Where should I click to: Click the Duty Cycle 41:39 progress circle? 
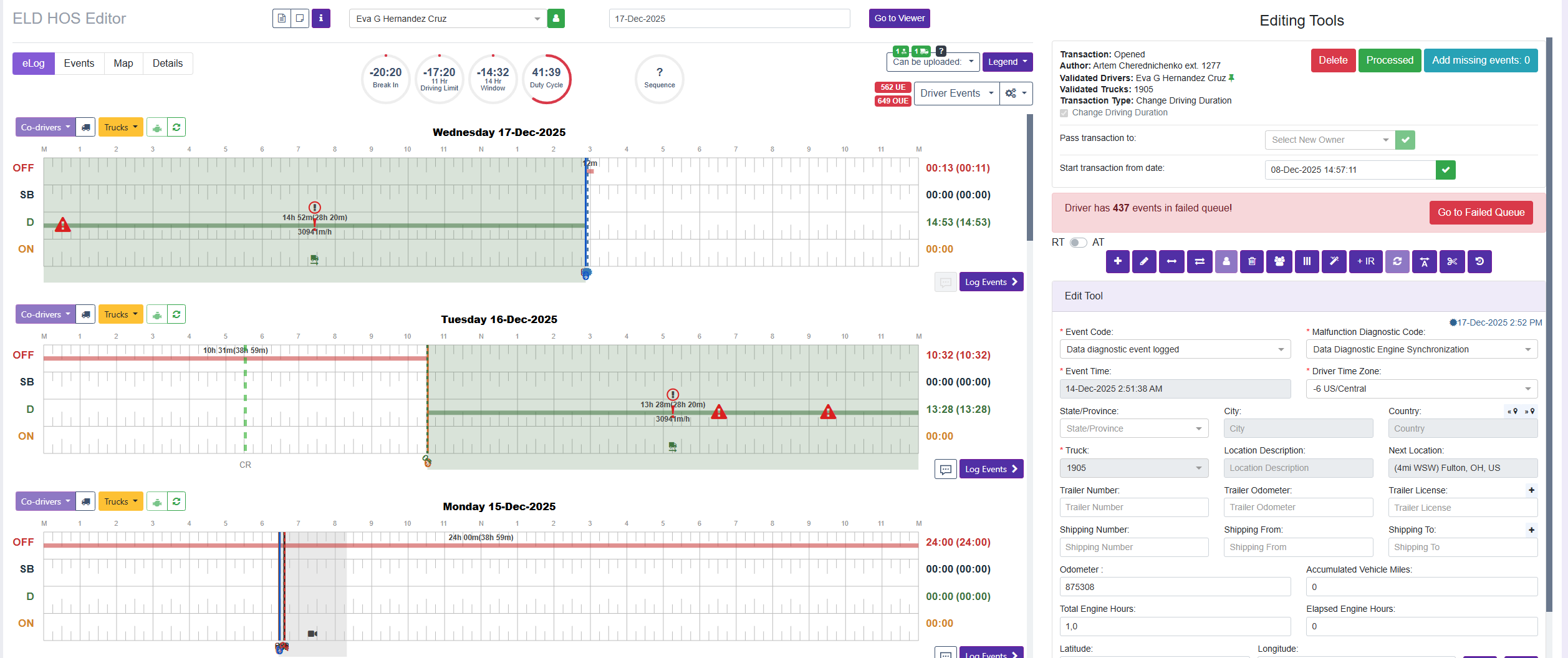[x=546, y=79]
